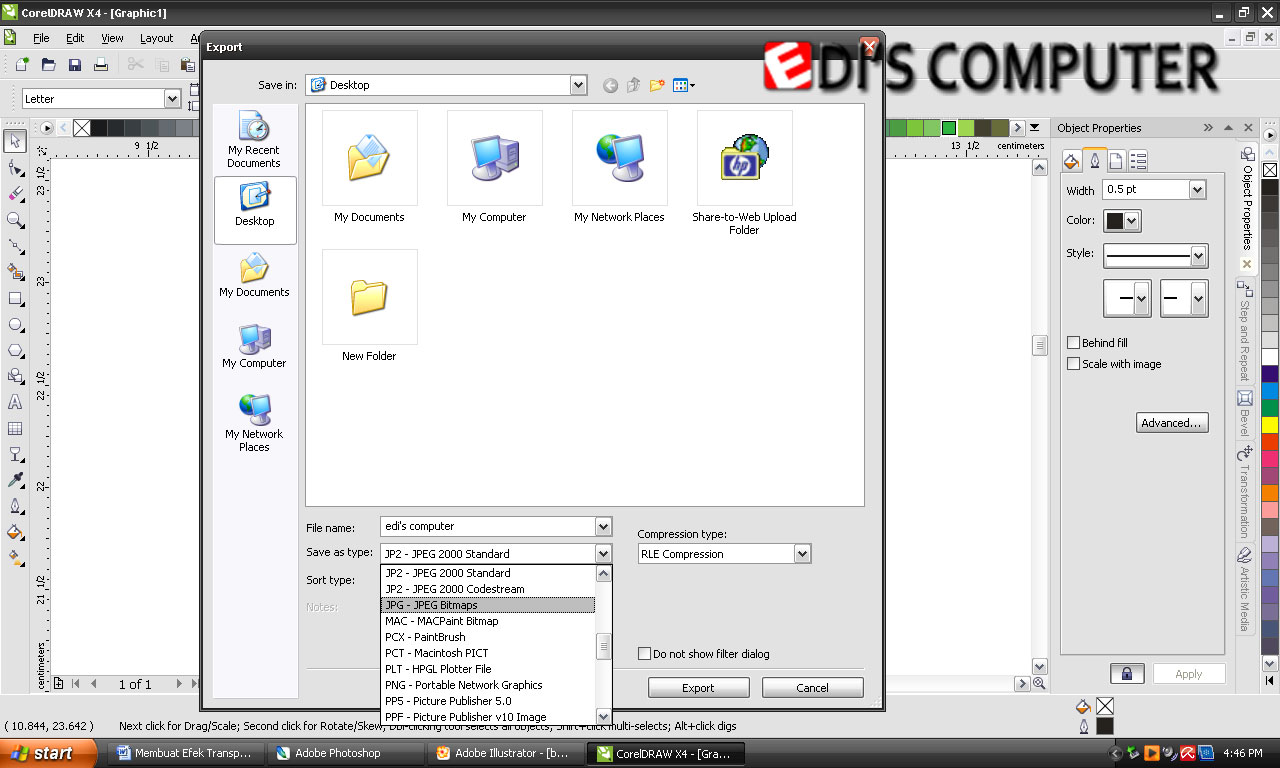The height and width of the screenshot is (768, 1280).
Task: Switch to the Fill tab in Object Properties
Action: (1071, 160)
